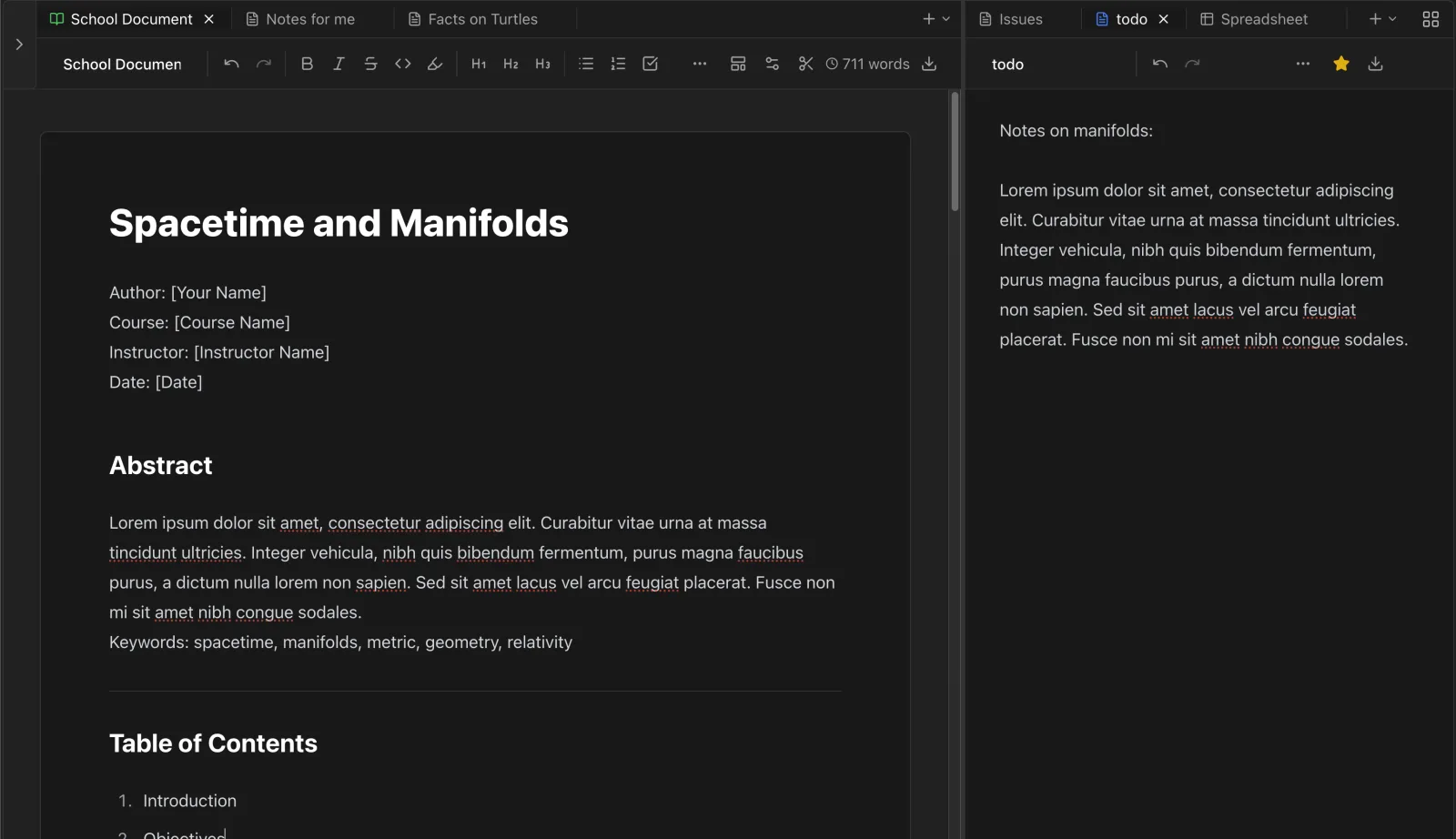The image size is (1456, 839).
Task: Apply inline code formatting
Action: pos(402,64)
